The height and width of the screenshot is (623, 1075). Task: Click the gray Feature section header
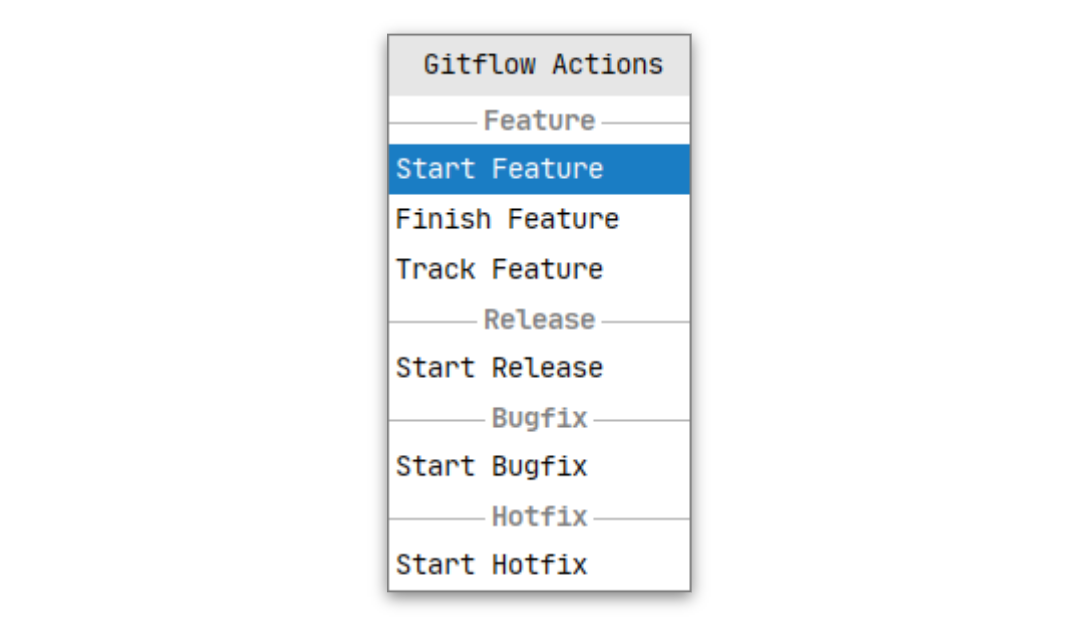[x=540, y=121]
